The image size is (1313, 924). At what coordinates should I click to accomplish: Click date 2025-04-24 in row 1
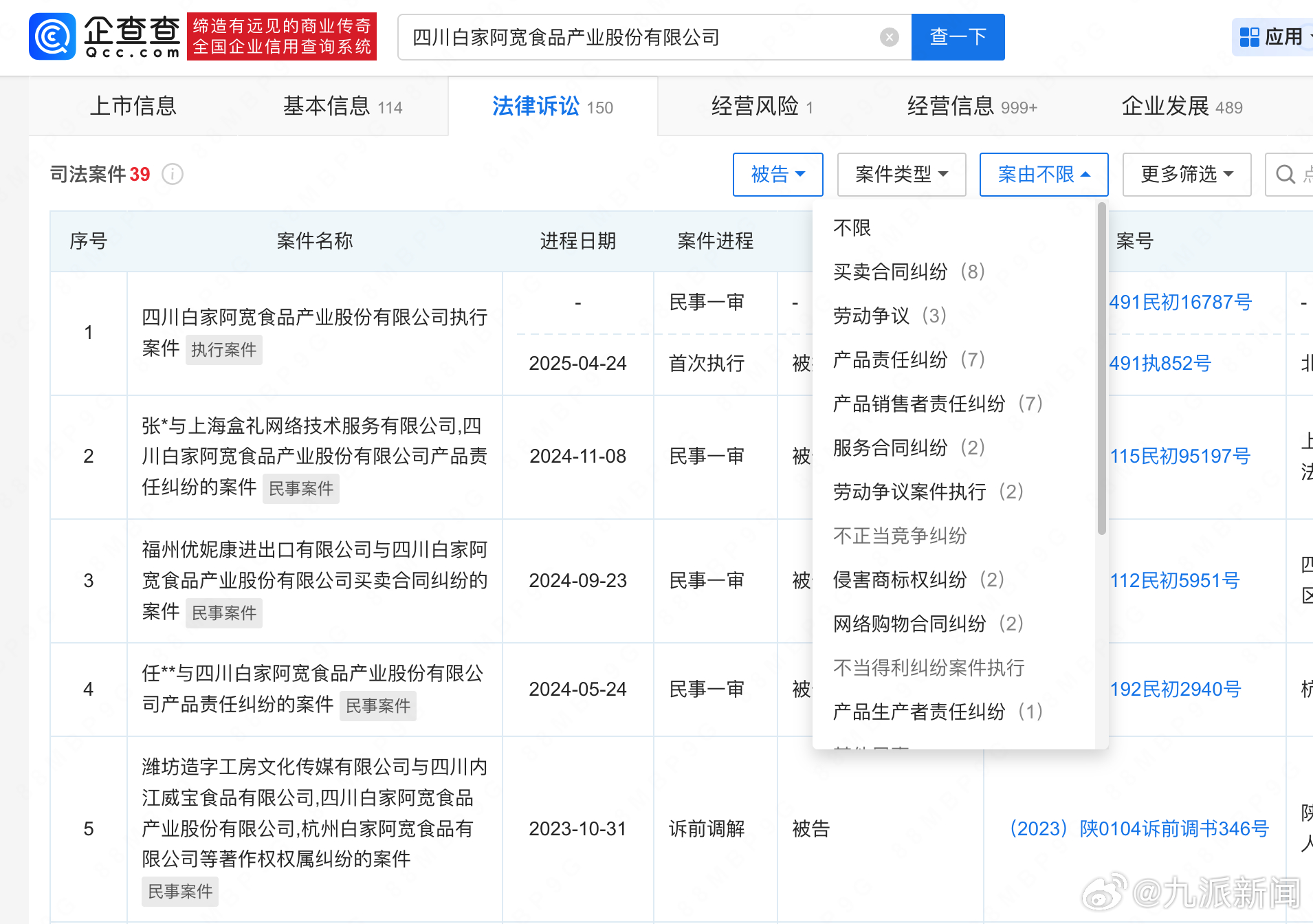[577, 364]
